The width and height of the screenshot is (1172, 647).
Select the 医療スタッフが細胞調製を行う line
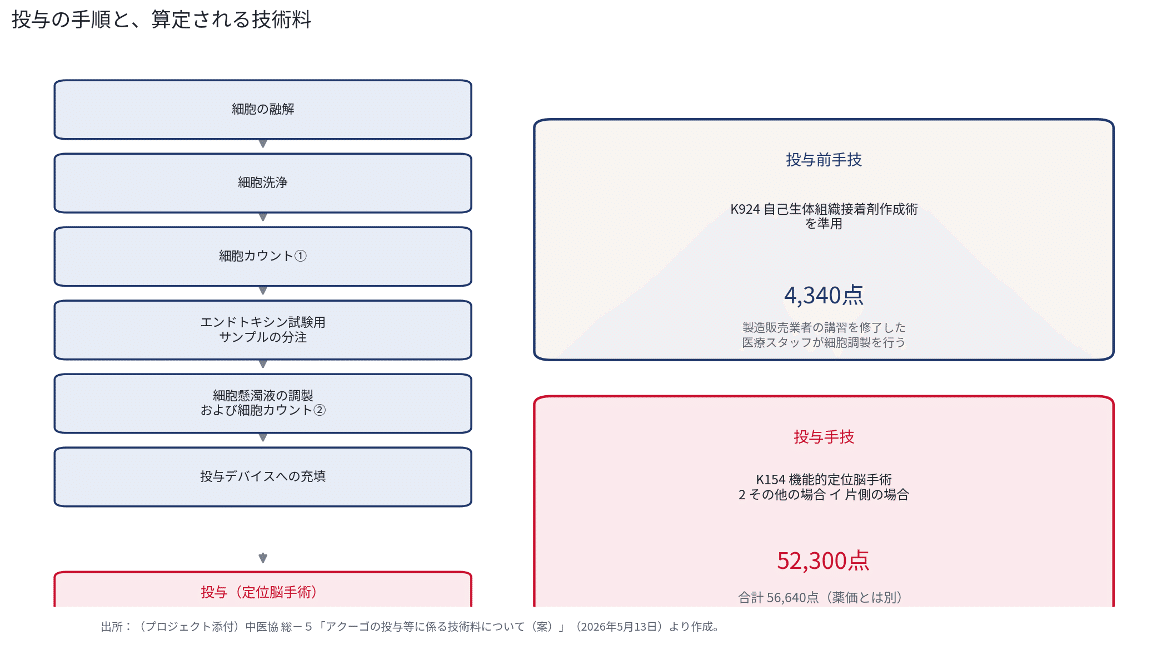coord(824,342)
